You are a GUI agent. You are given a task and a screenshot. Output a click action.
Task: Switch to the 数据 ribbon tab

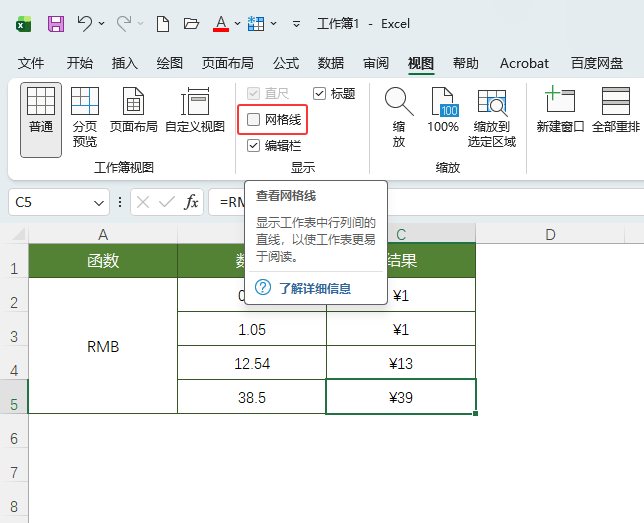(x=331, y=63)
